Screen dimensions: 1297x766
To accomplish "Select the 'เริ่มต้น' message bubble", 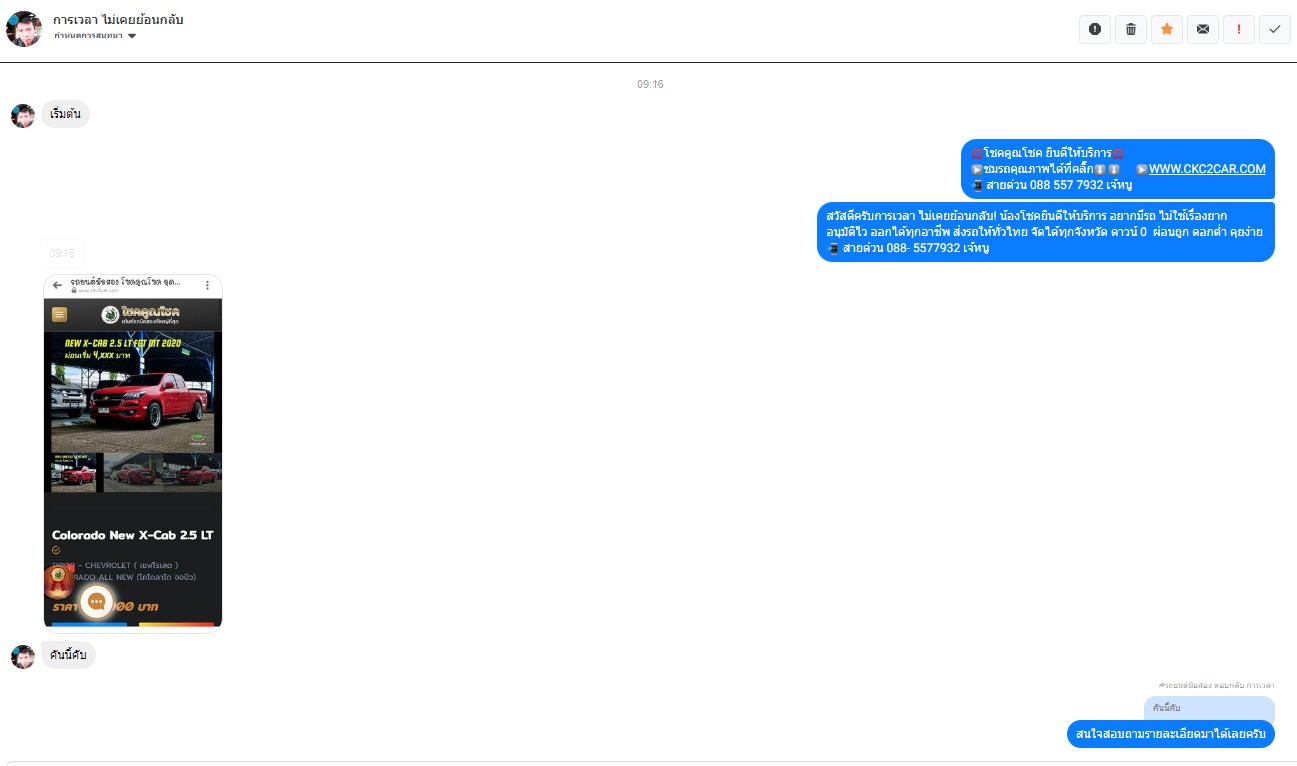I will click(65, 114).
